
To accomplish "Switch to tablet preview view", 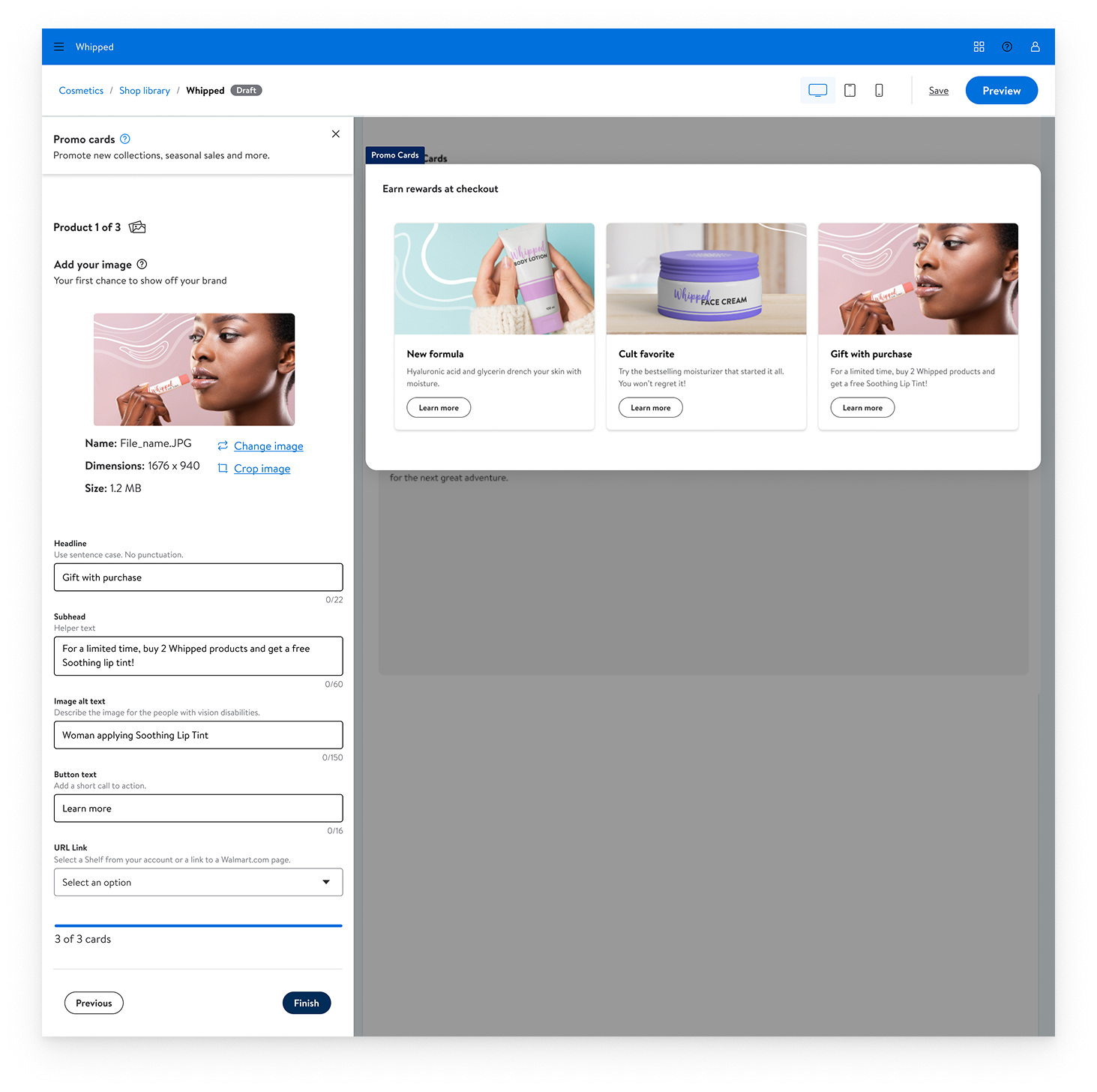I will (x=850, y=91).
